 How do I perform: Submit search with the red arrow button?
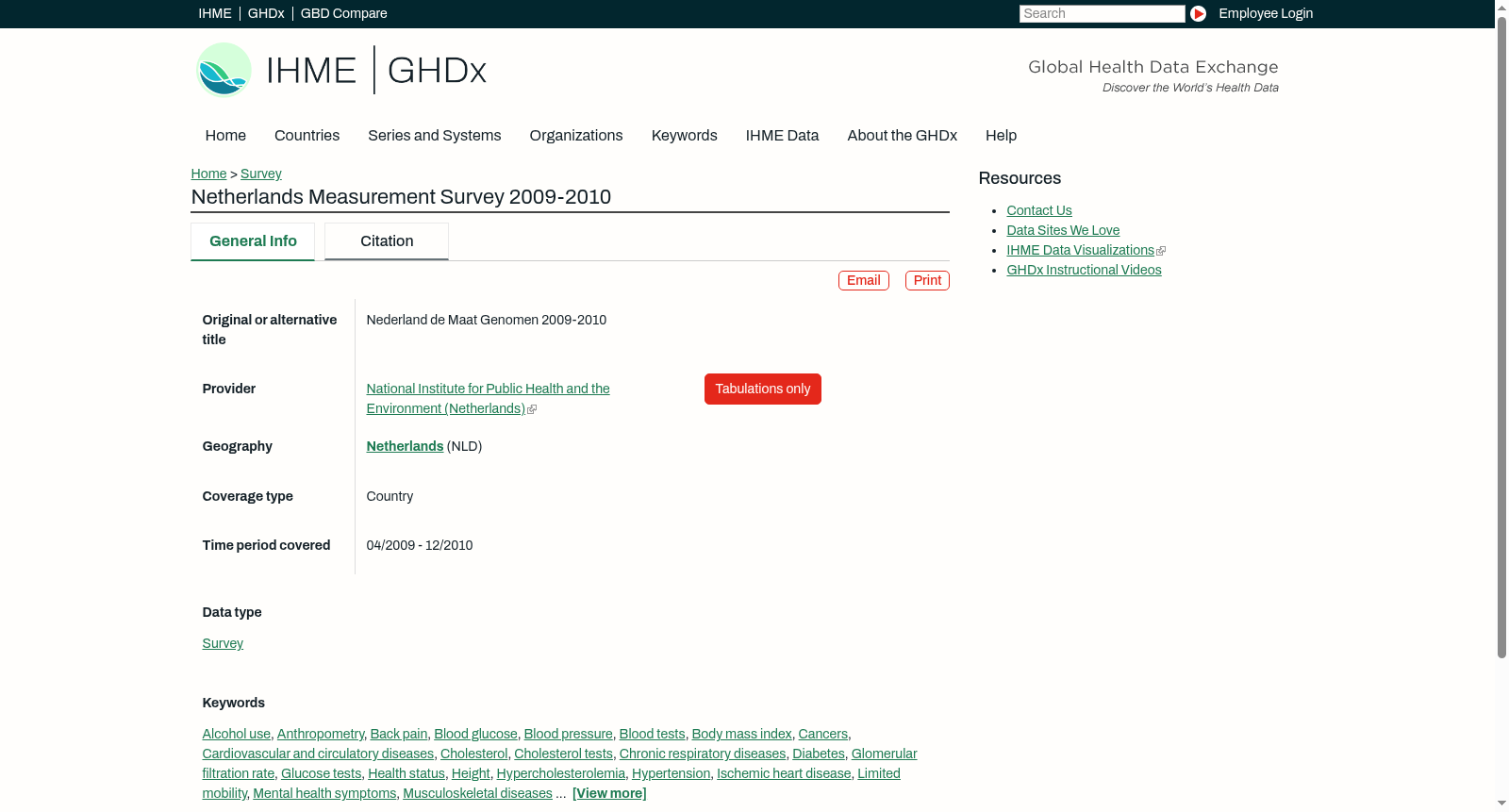tap(1198, 13)
